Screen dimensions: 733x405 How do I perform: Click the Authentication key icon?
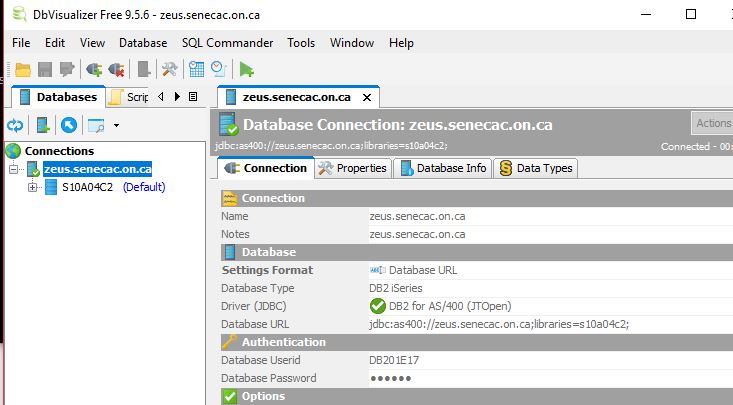(x=229, y=342)
